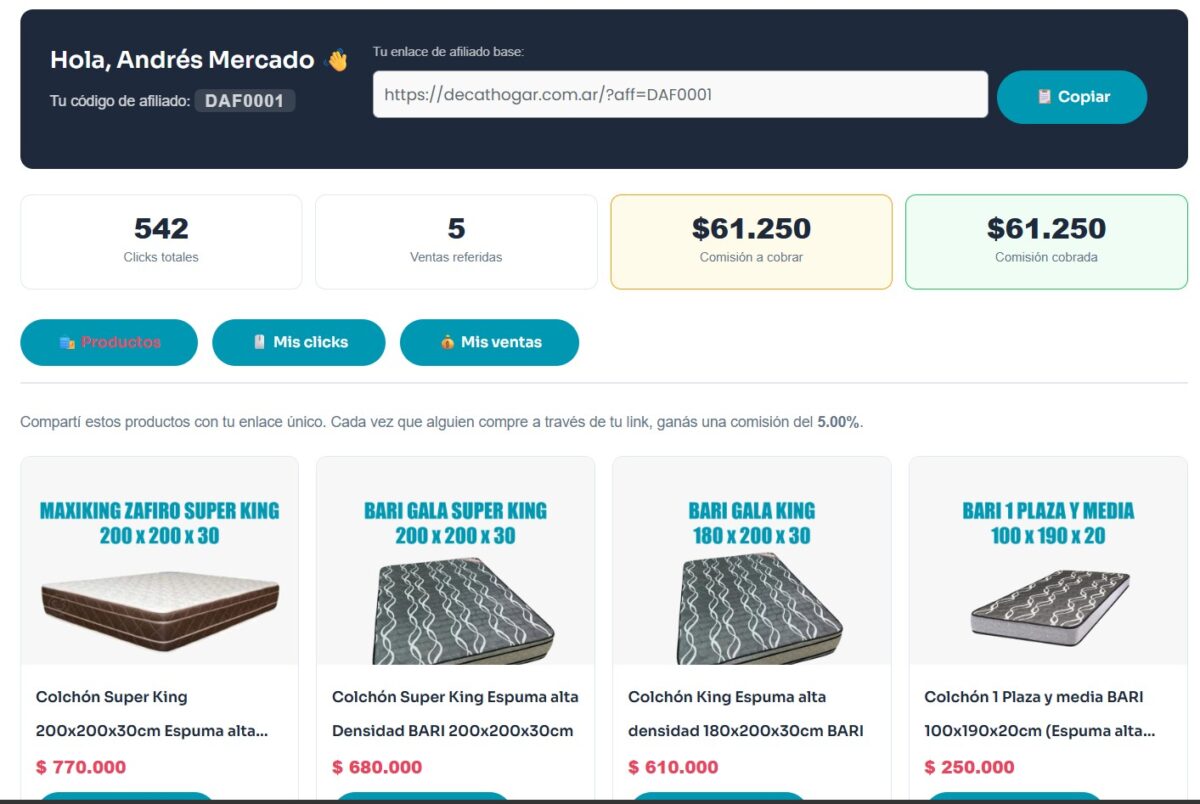Select the Ventas referidas stat card
The image size is (1200, 804).
coord(456,242)
